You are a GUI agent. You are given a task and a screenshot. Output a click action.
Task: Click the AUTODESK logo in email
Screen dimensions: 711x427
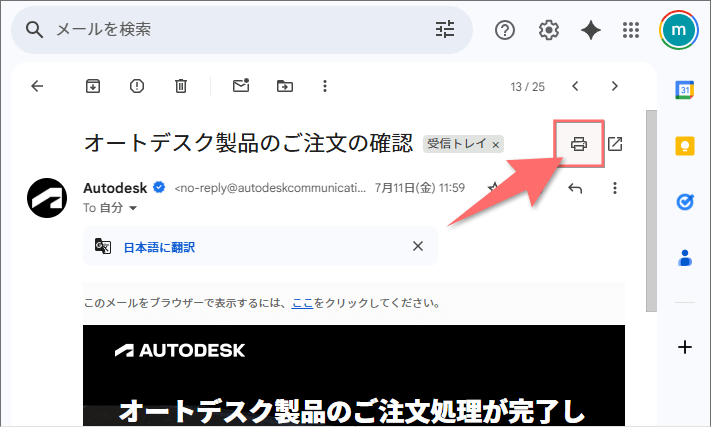pyautogui.click(x=180, y=350)
